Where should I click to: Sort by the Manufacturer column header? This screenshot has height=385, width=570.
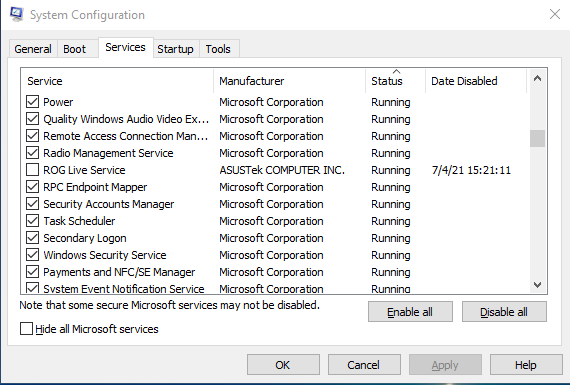pos(289,81)
